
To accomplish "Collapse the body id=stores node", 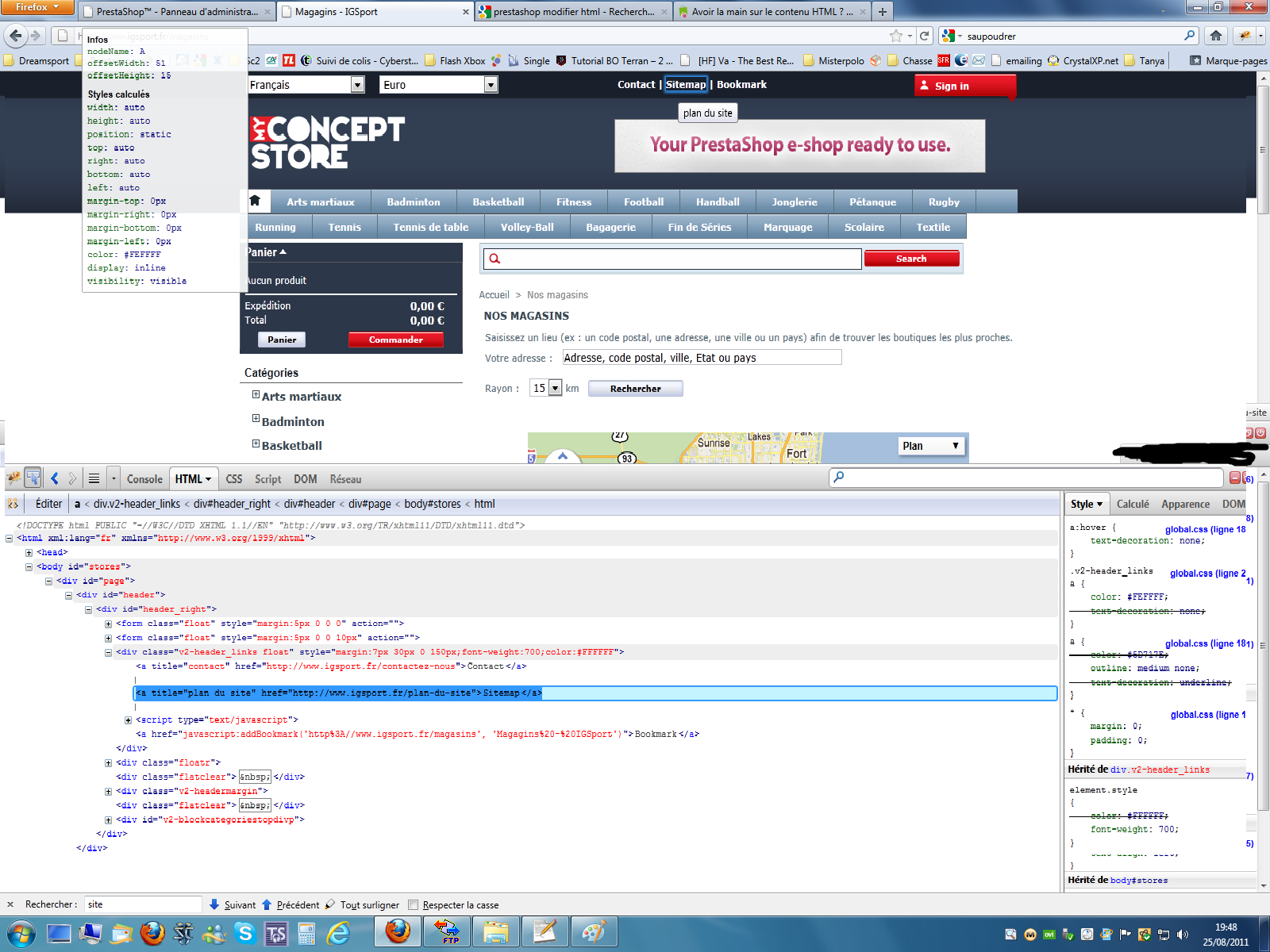I will coord(29,566).
